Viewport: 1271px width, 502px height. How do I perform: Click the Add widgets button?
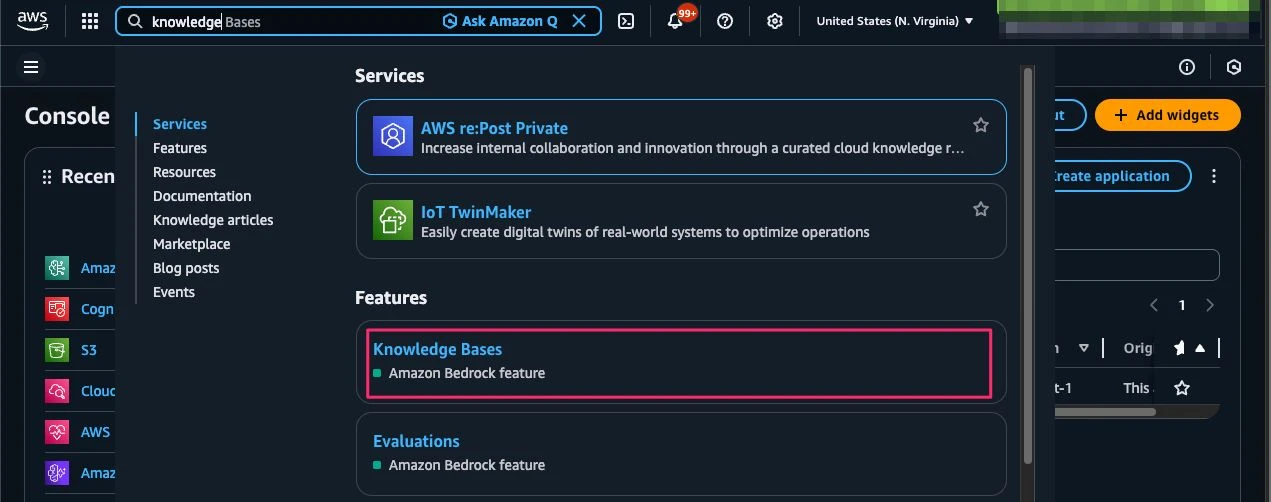pyautogui.click(x=1167, y=115)
